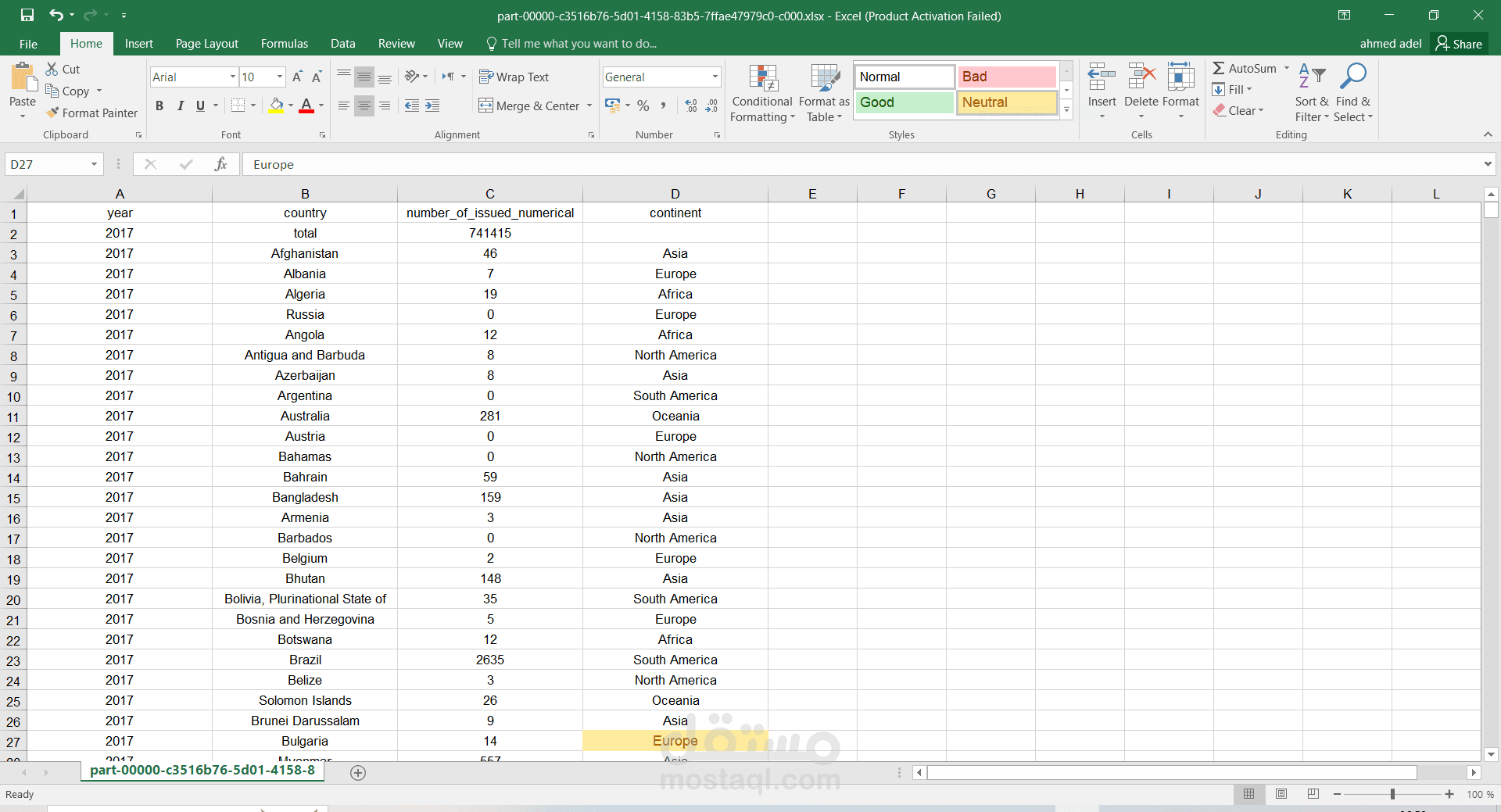Decrease font size with the smaller A

coord(317,77)
